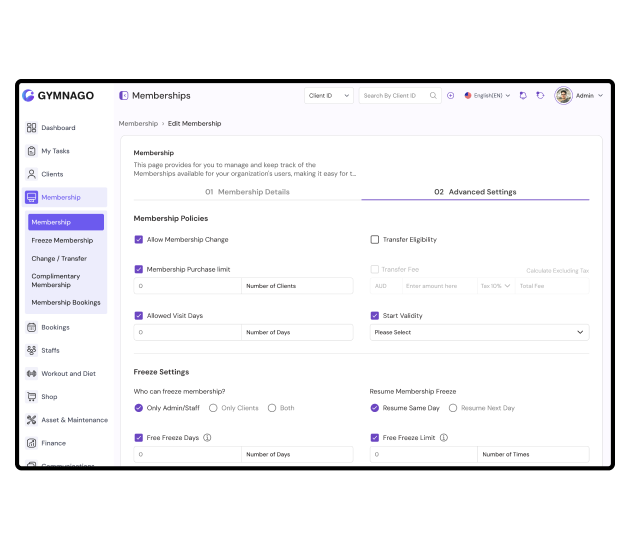Click the Workout and Diet dumbbell icon
The height and width of the screenshot is (550, 630).
(31, 374)
